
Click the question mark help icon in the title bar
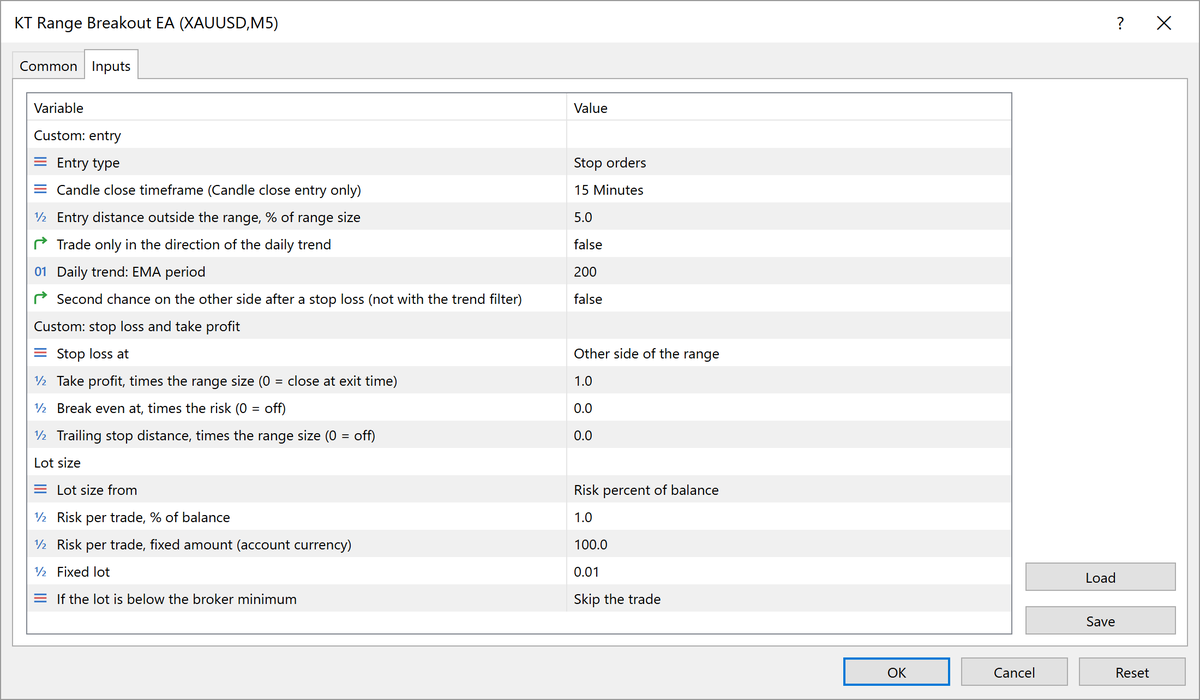click(1120, 23)
